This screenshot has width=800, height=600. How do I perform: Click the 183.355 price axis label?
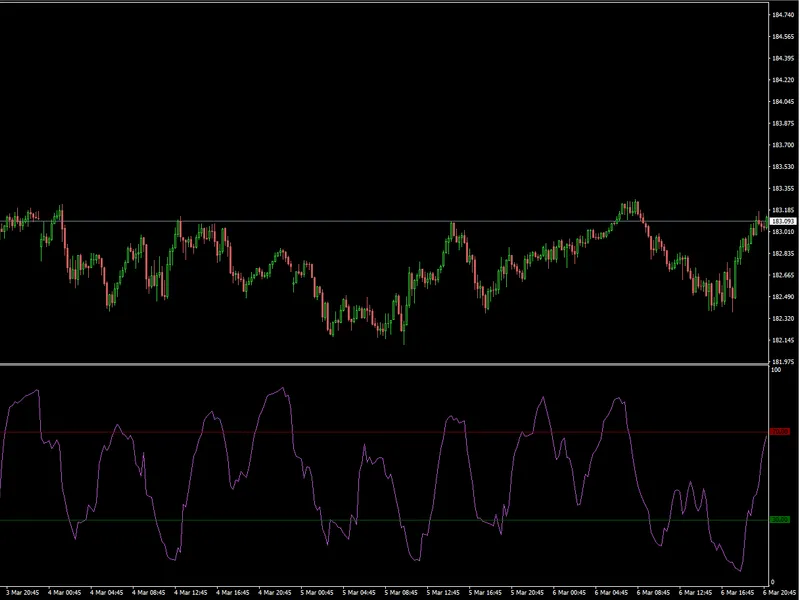[783, 188]
